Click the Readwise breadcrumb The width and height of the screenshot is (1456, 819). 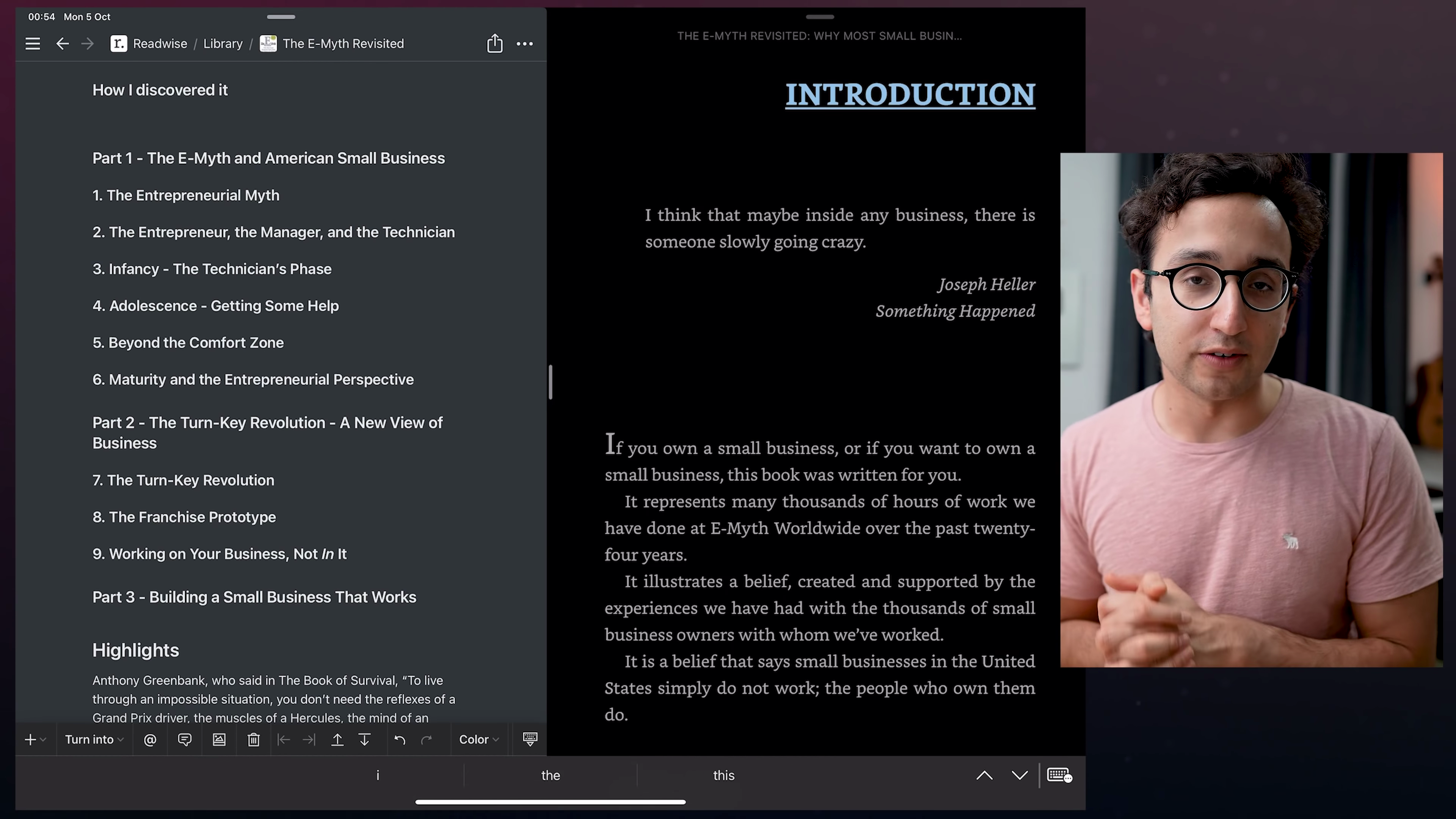click(149, 44)
